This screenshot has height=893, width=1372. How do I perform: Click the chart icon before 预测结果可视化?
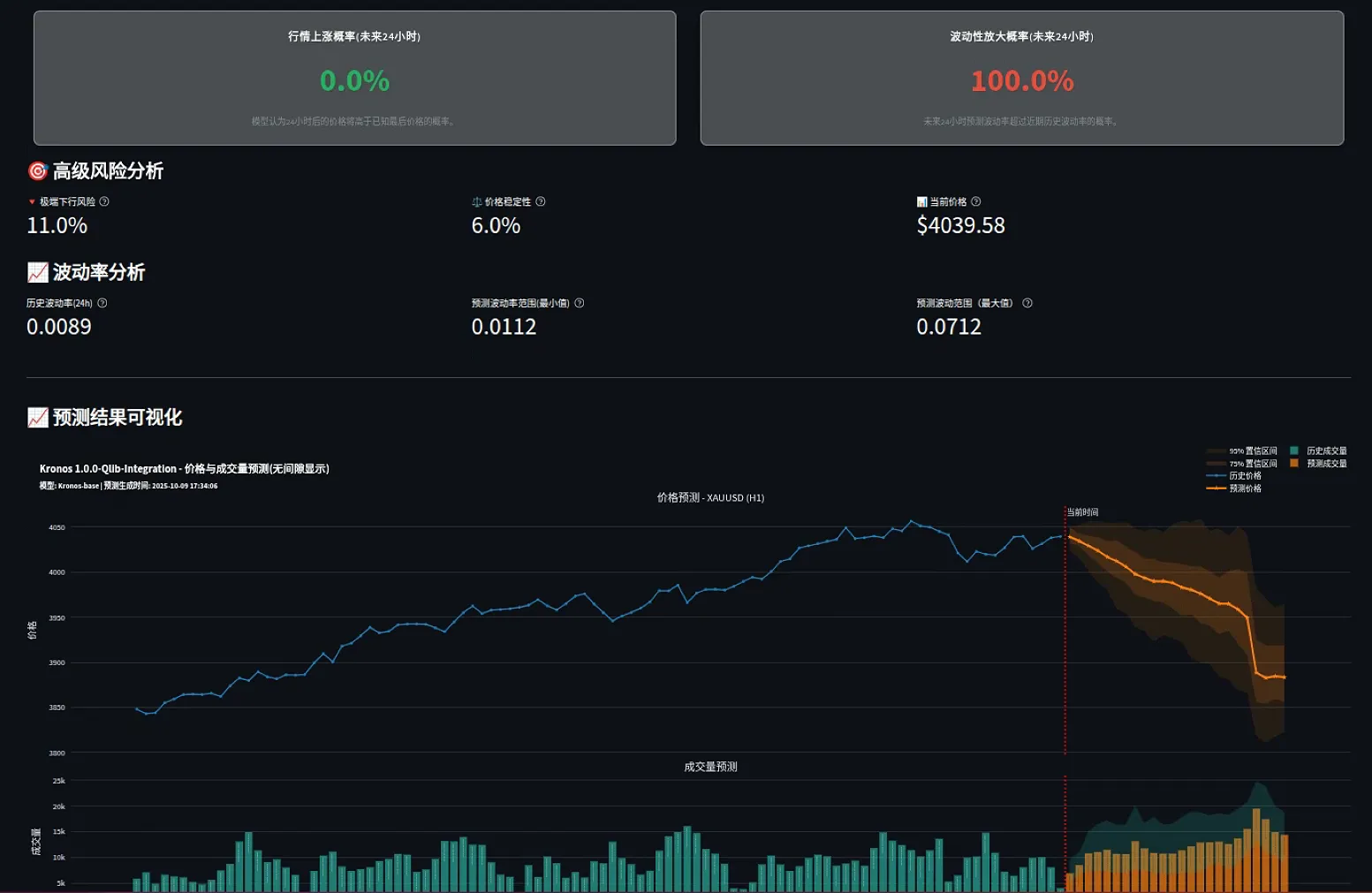(37, 418)
